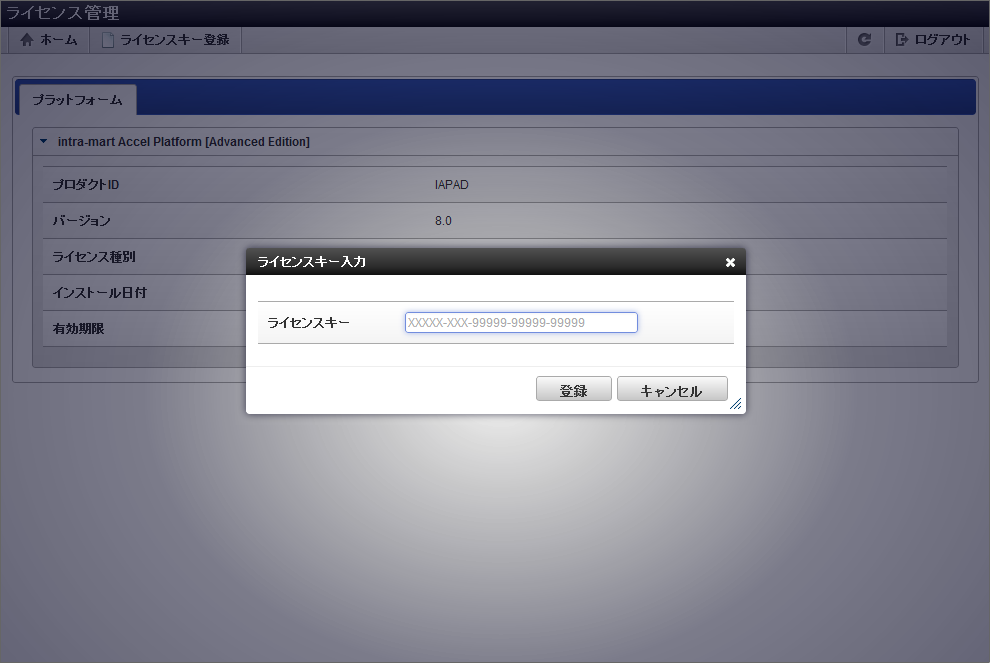Click the document icon beside ライセンスキー登録
Image resolution: width=990 pixels, height=663 pixels.
(108, 40)
